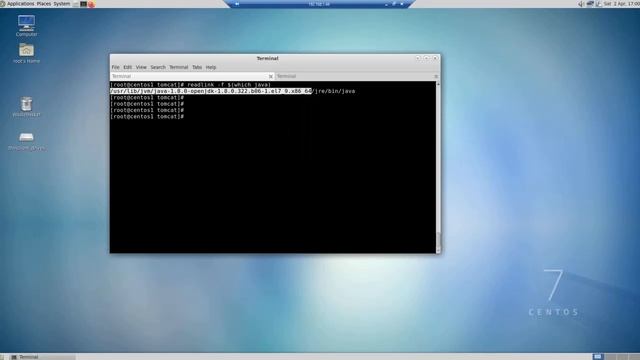Launch terminal from the top panel launcher
The height and width of the screenshot is (360, 640).
pyautogui.click(x=83, y=4)
